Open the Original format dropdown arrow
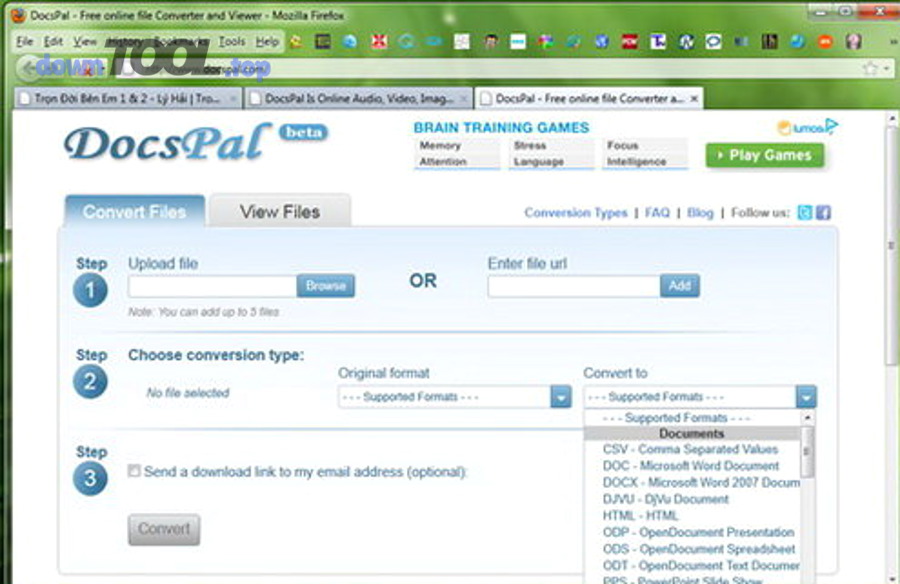The height and width of the screenshot is (584, 900). pyautogui.click(x=561, y=397)
